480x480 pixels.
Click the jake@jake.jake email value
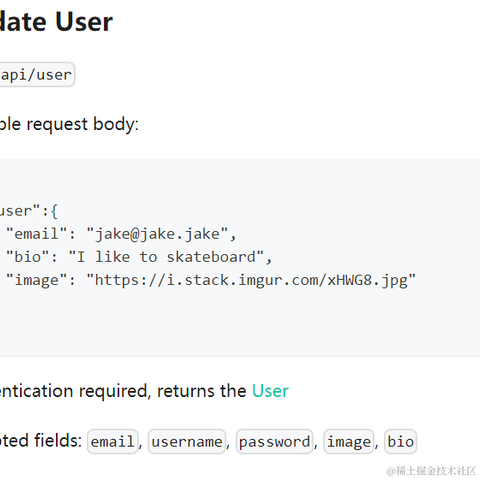[x=157, y=234]
